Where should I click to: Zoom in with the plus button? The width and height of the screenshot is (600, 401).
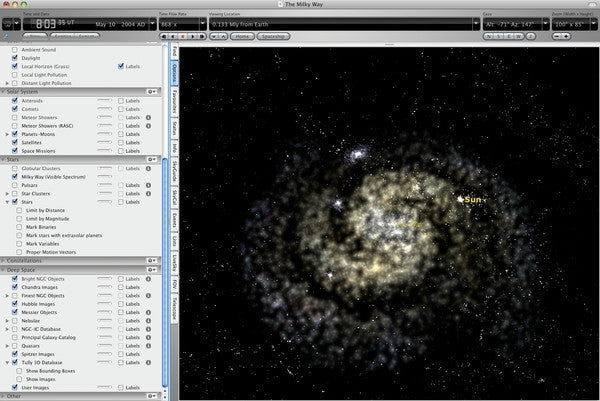click(x=566, y=36)
